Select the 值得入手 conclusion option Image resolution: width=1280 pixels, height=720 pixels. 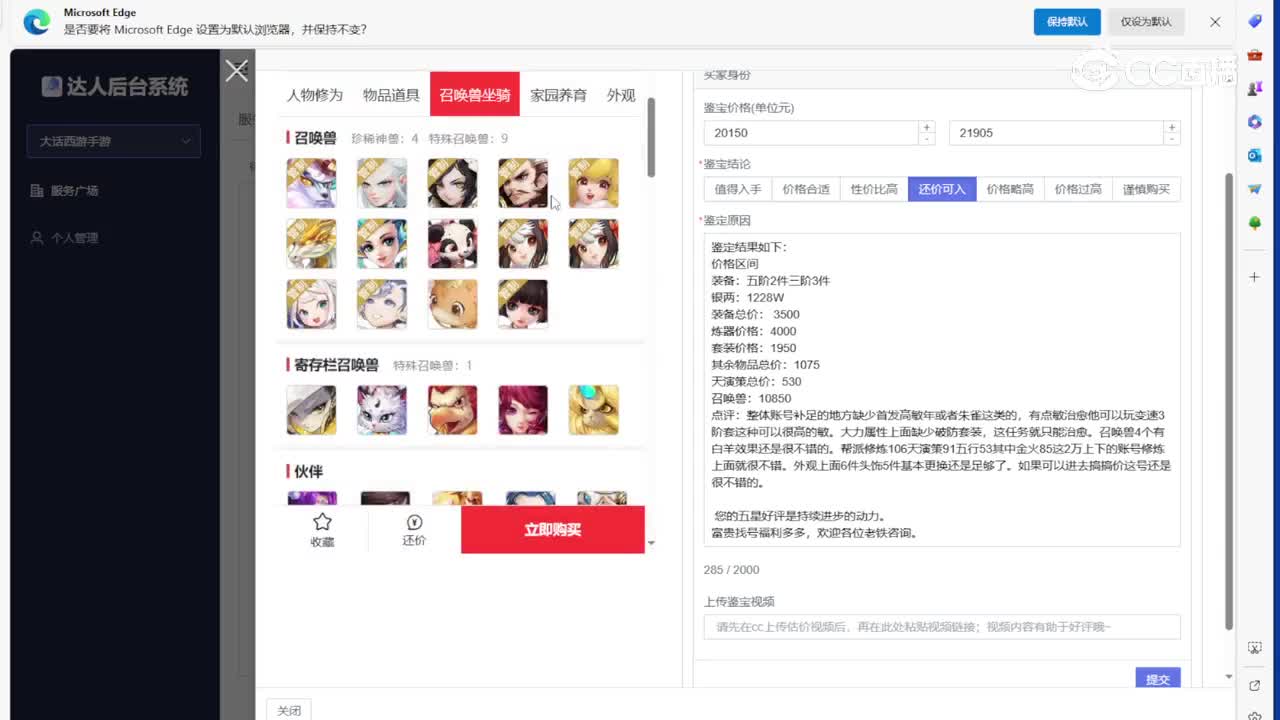[738, 189]
